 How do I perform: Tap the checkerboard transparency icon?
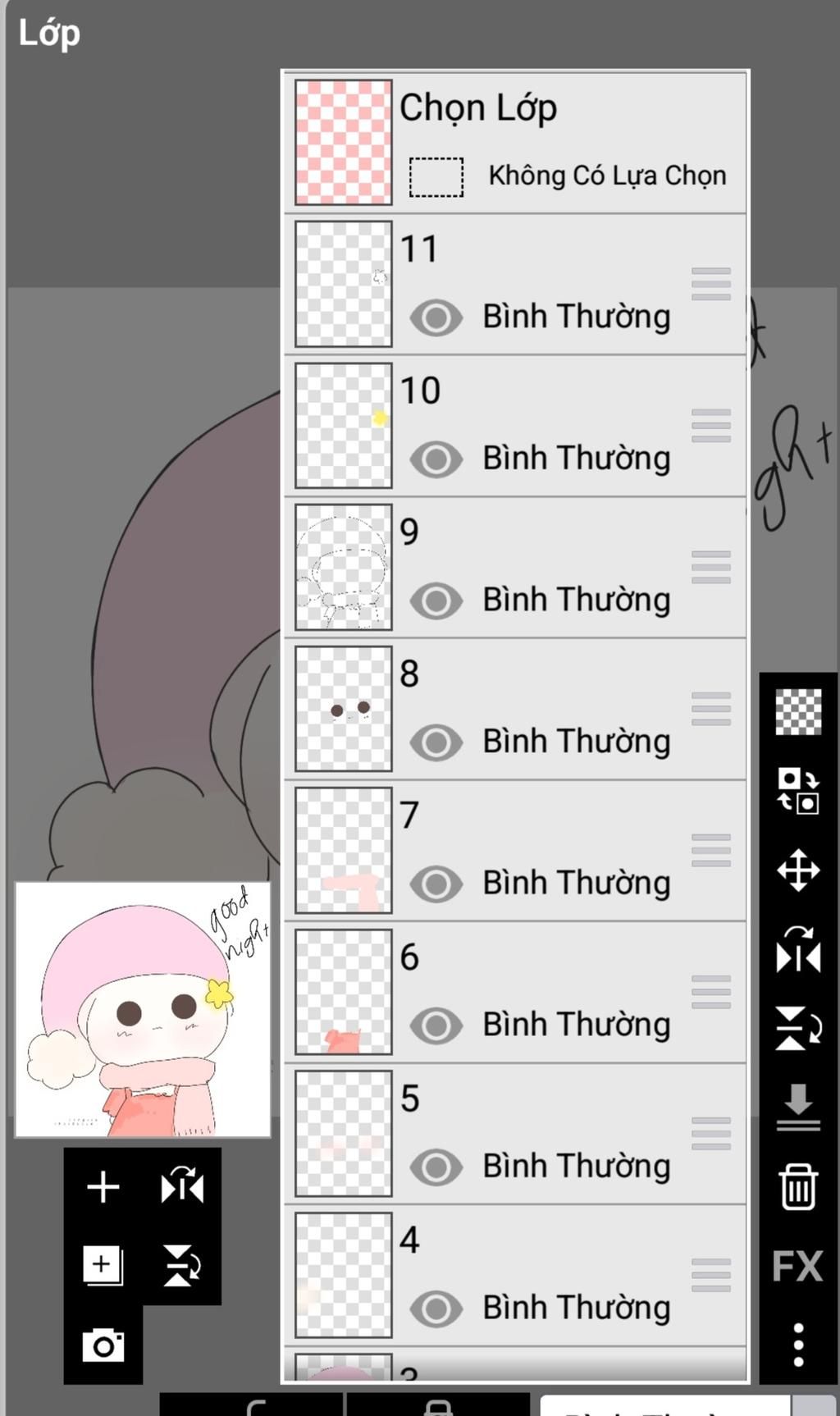[x=798, y=711]
